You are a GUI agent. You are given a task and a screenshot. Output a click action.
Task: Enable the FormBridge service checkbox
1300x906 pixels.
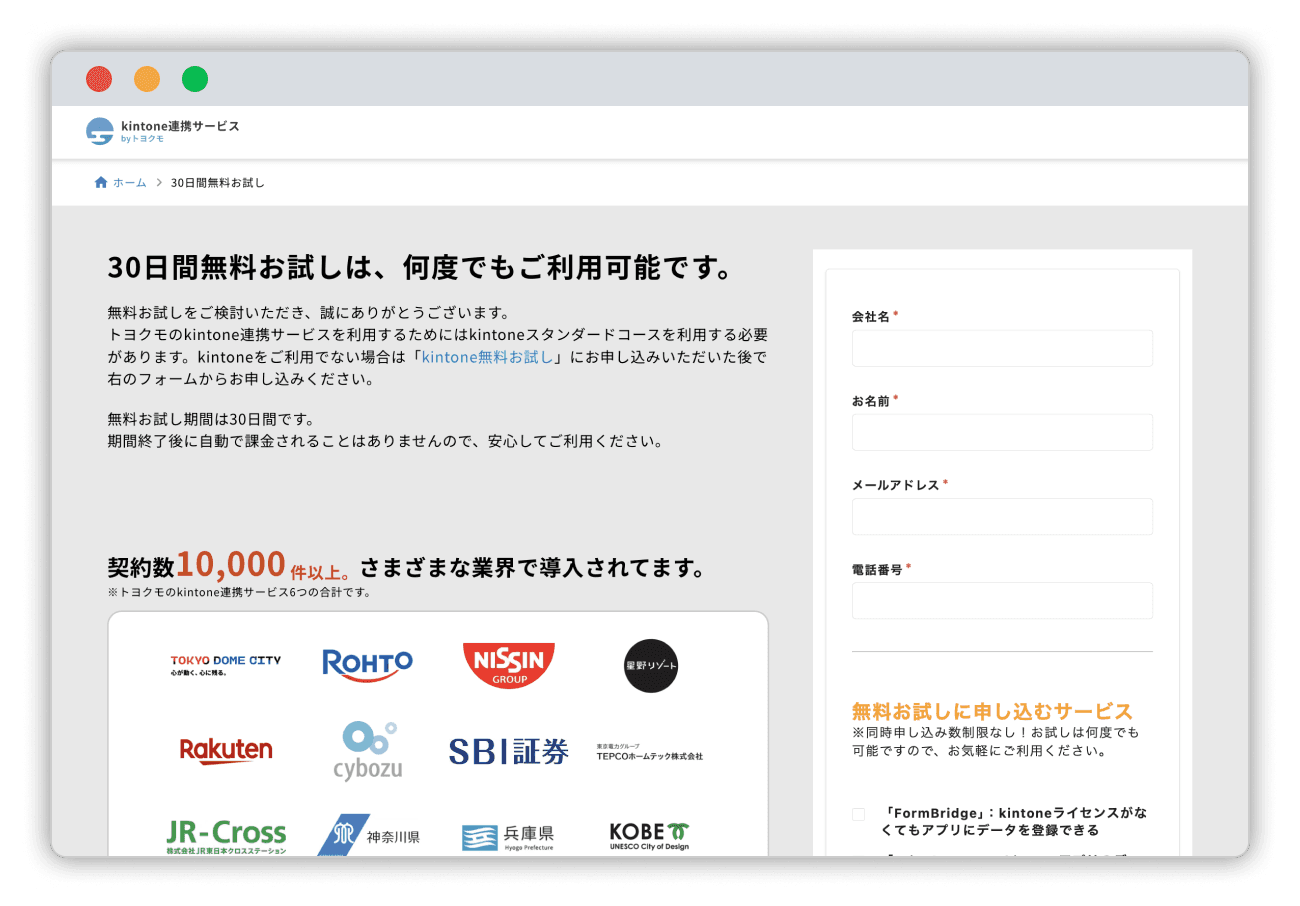(x=858, y=814)
